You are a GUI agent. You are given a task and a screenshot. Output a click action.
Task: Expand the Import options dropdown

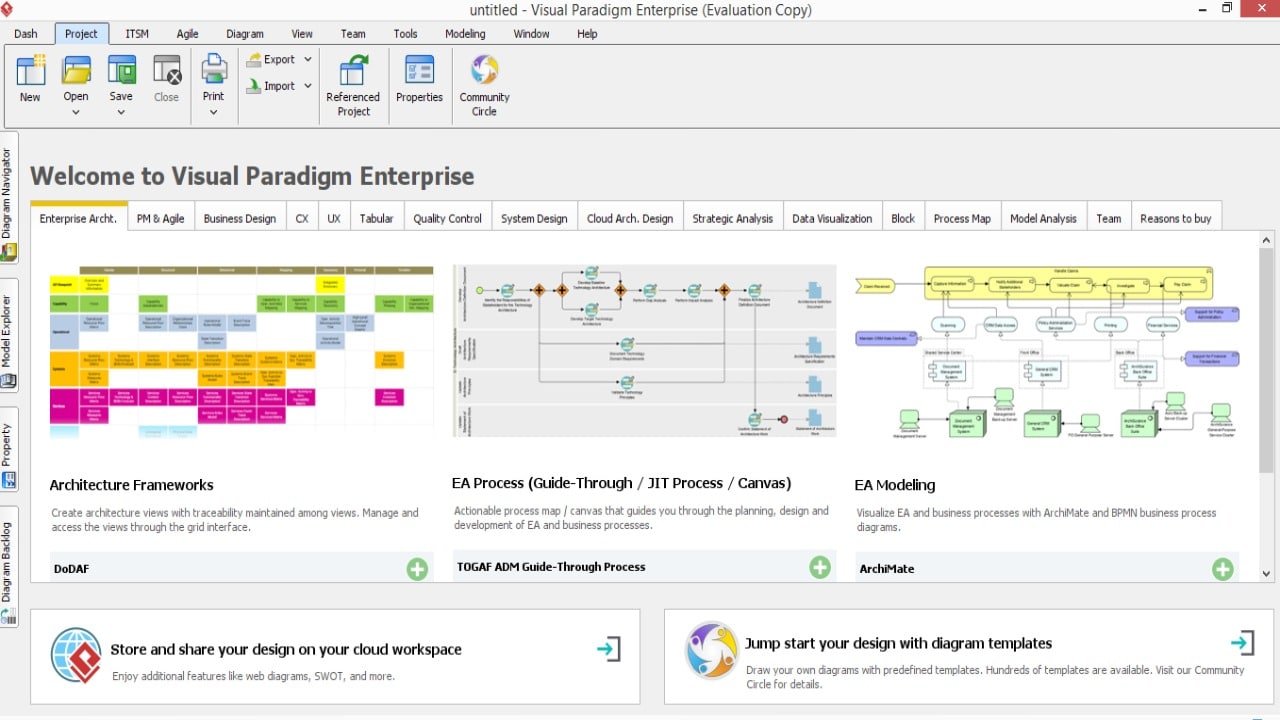point(307,85)
